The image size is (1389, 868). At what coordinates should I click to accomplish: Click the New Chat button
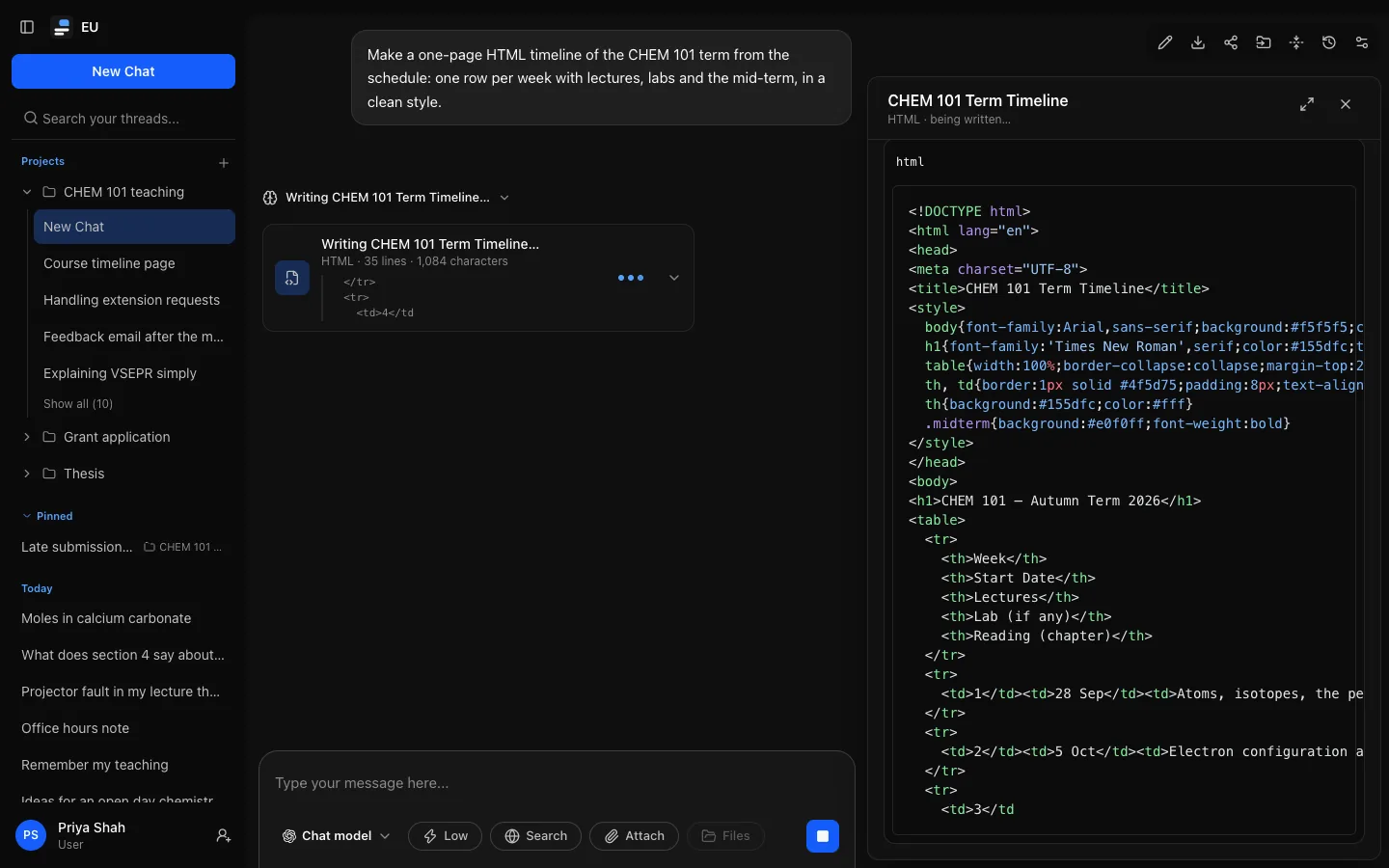(x=123, y=71)
